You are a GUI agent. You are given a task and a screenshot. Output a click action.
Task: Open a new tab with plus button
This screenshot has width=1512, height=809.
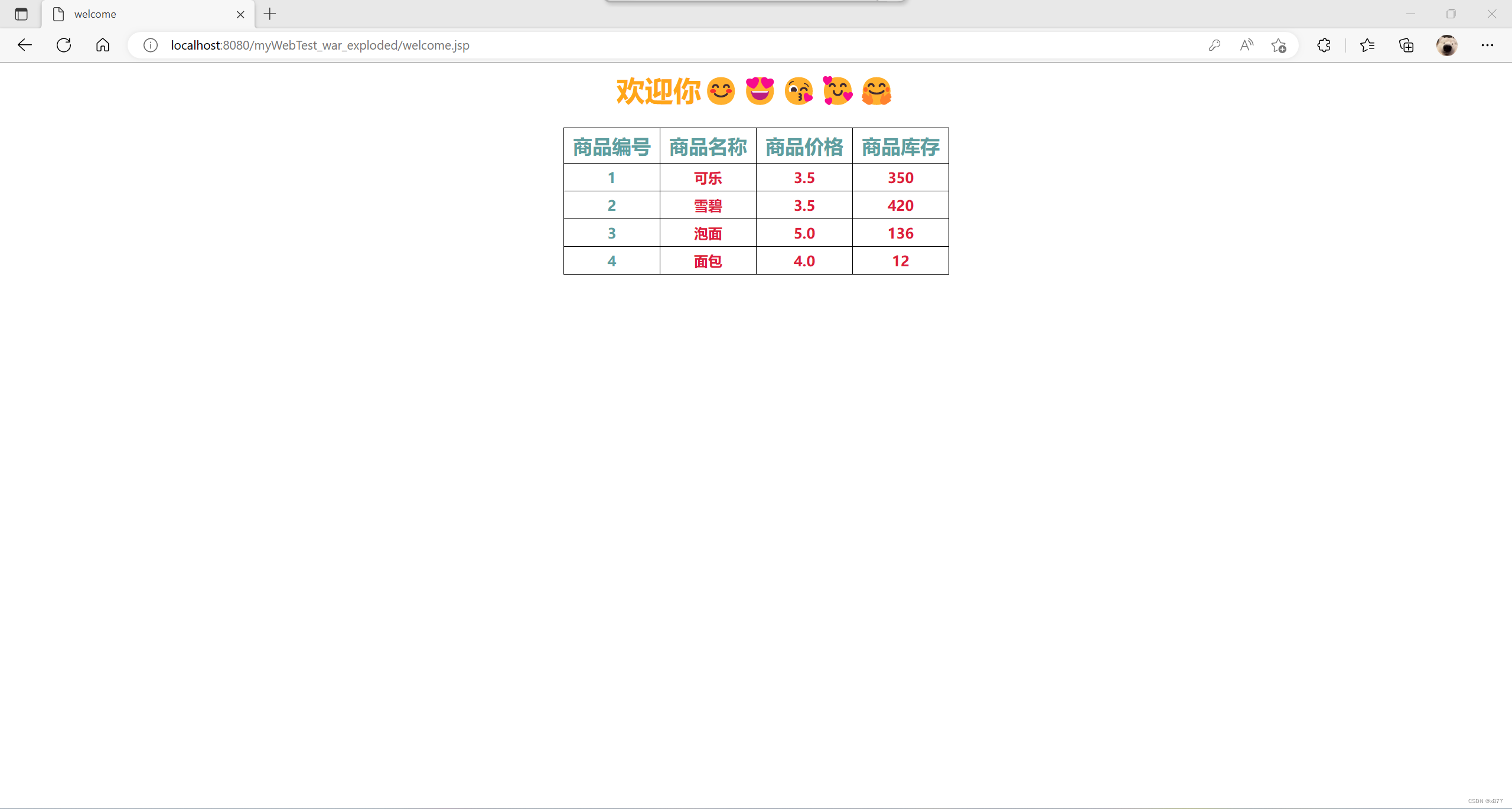[x=270, y=14]
